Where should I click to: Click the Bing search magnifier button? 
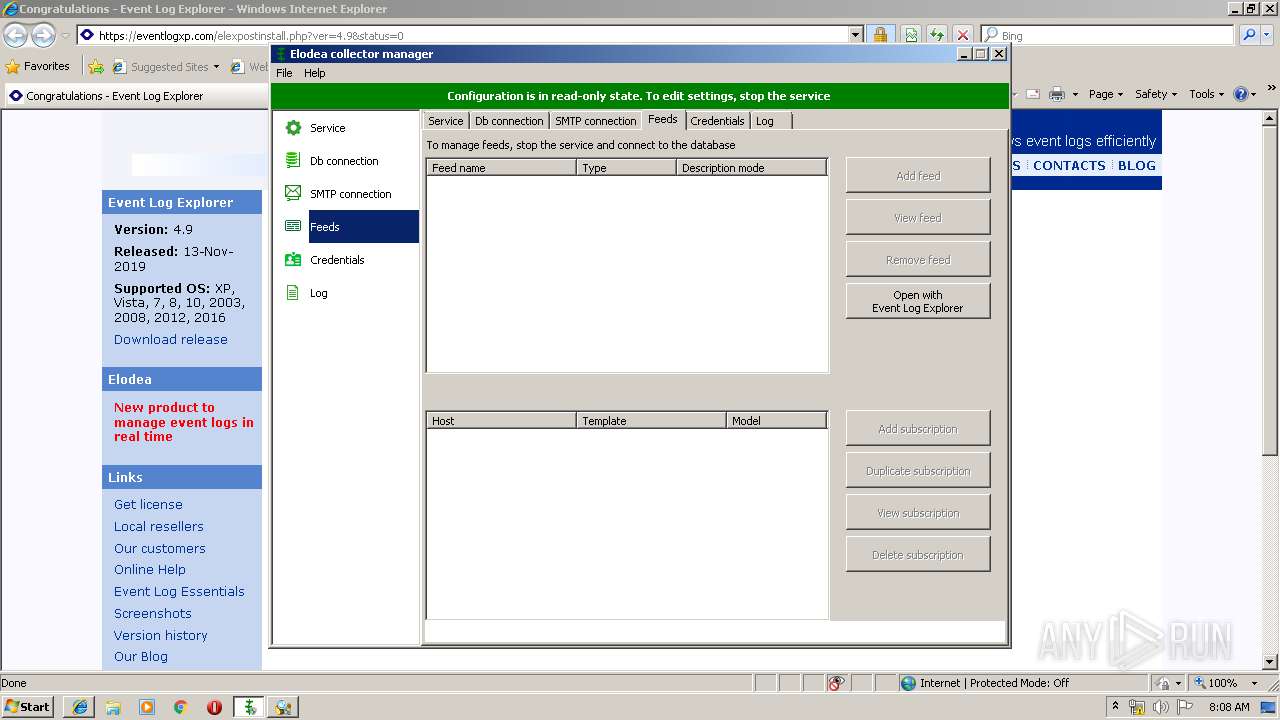[x=1249, y=35]
